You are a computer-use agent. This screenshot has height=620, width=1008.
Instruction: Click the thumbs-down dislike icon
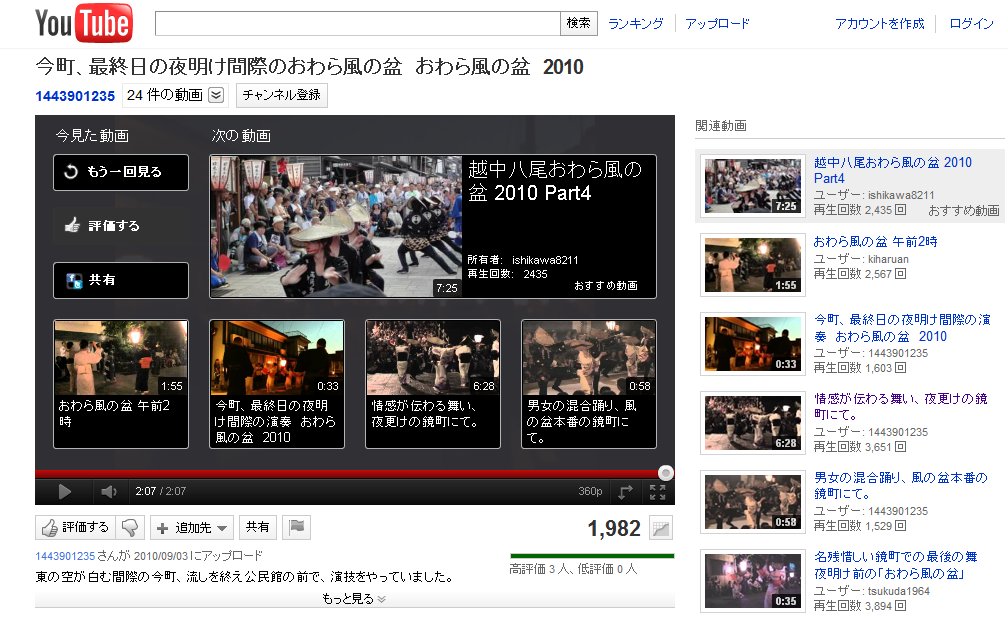[128, 527]
